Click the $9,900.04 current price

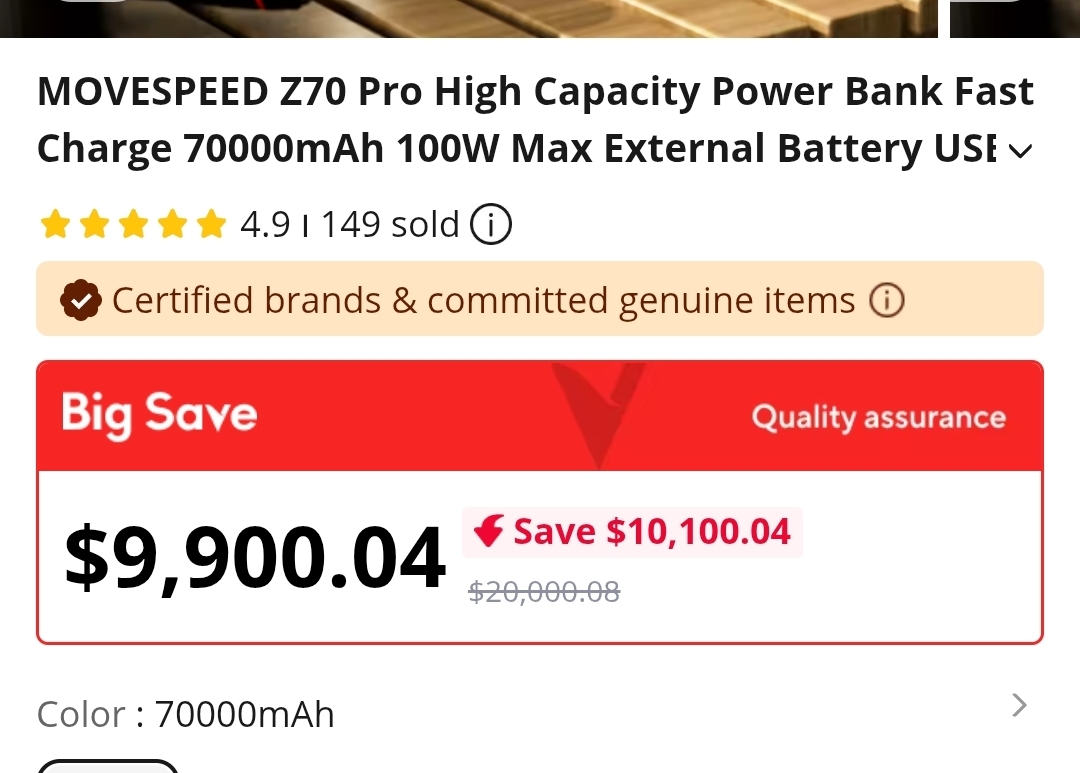point(255,557)
